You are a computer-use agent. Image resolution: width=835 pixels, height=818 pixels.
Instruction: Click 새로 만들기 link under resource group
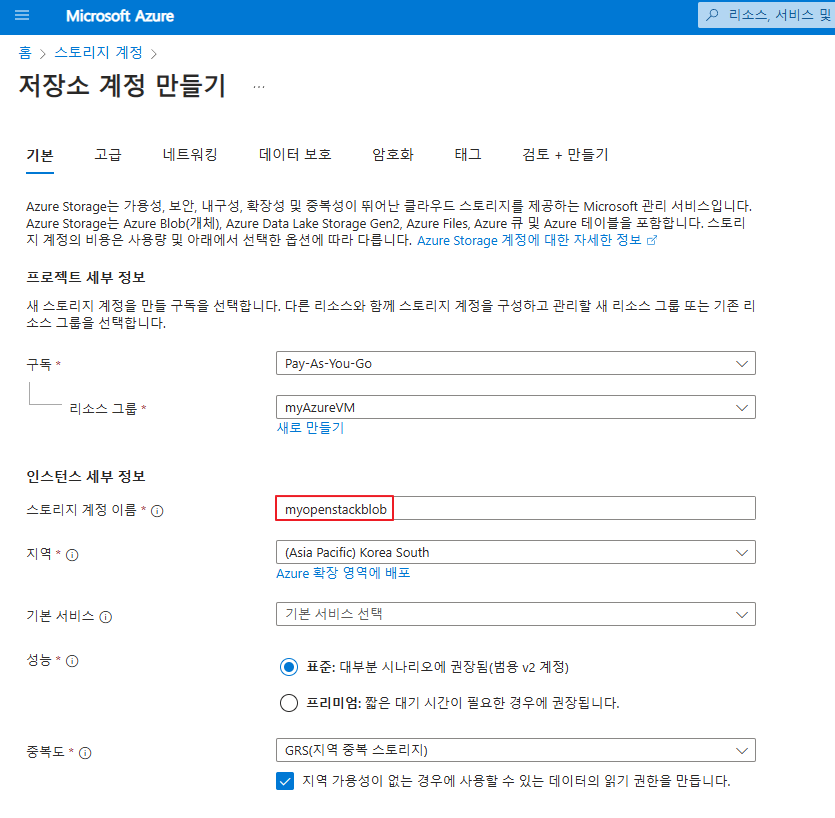[x=310, y=428]
